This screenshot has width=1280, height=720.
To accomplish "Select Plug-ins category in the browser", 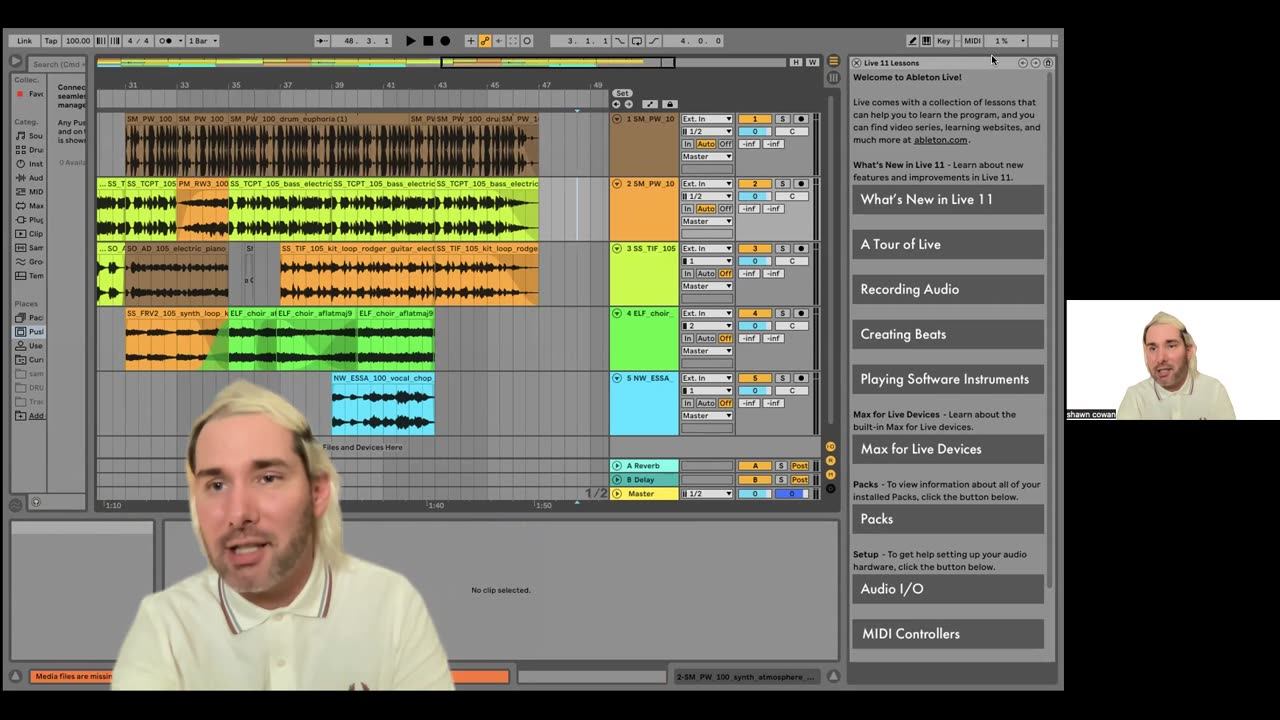I will click(x=30, y=220).
